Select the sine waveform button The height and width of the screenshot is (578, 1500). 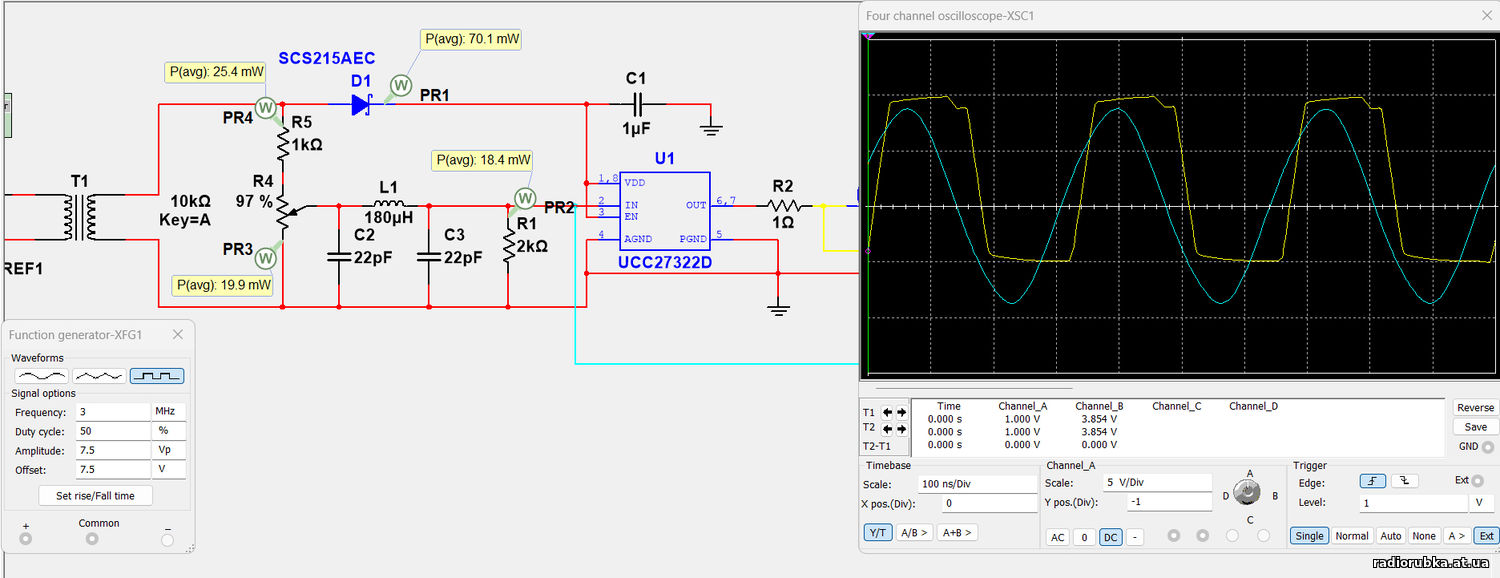tap(41, 375)
